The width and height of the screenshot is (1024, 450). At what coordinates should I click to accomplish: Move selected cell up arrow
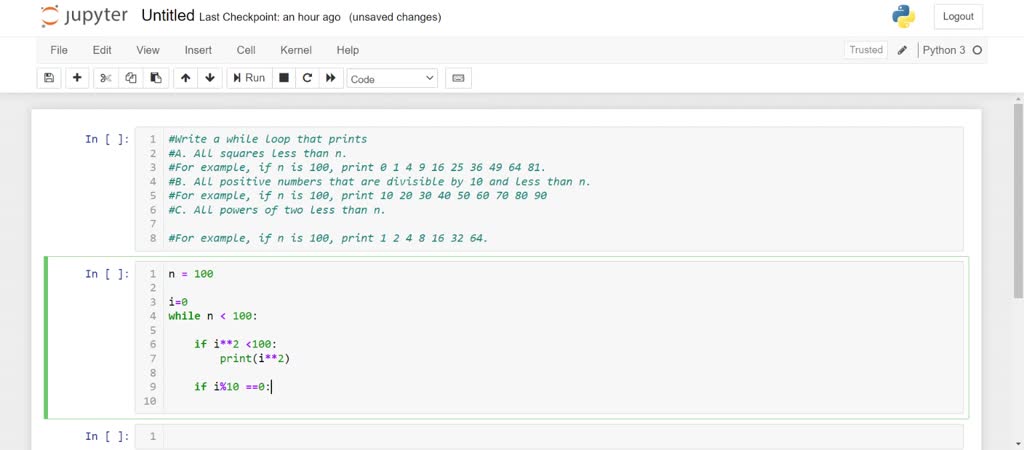(185, 78)
